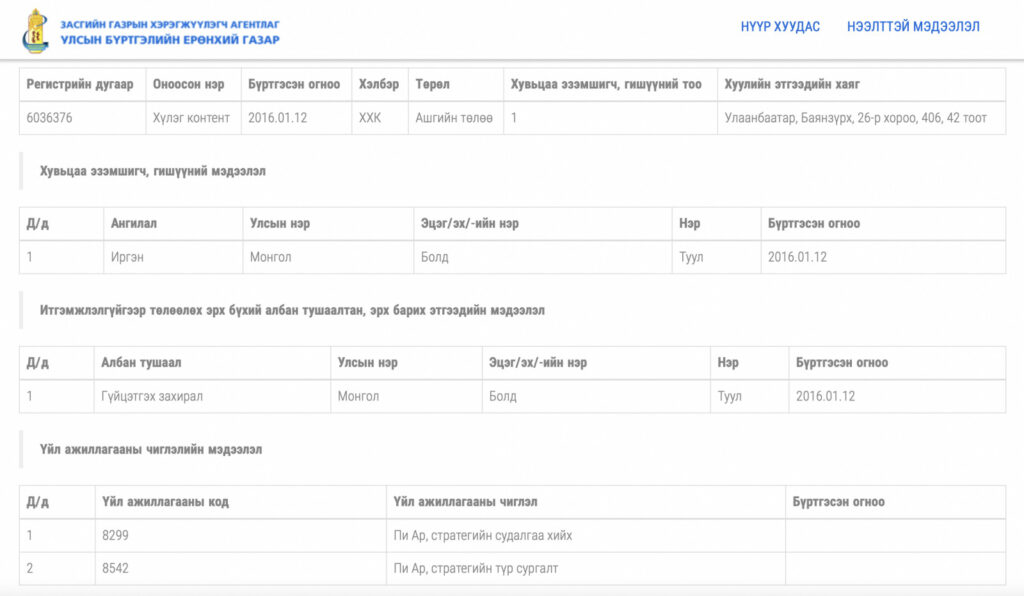The width and height of the screenshot is (1024, 596).
Task: Click activity code 8299
Action: click(x=115, y=535)
